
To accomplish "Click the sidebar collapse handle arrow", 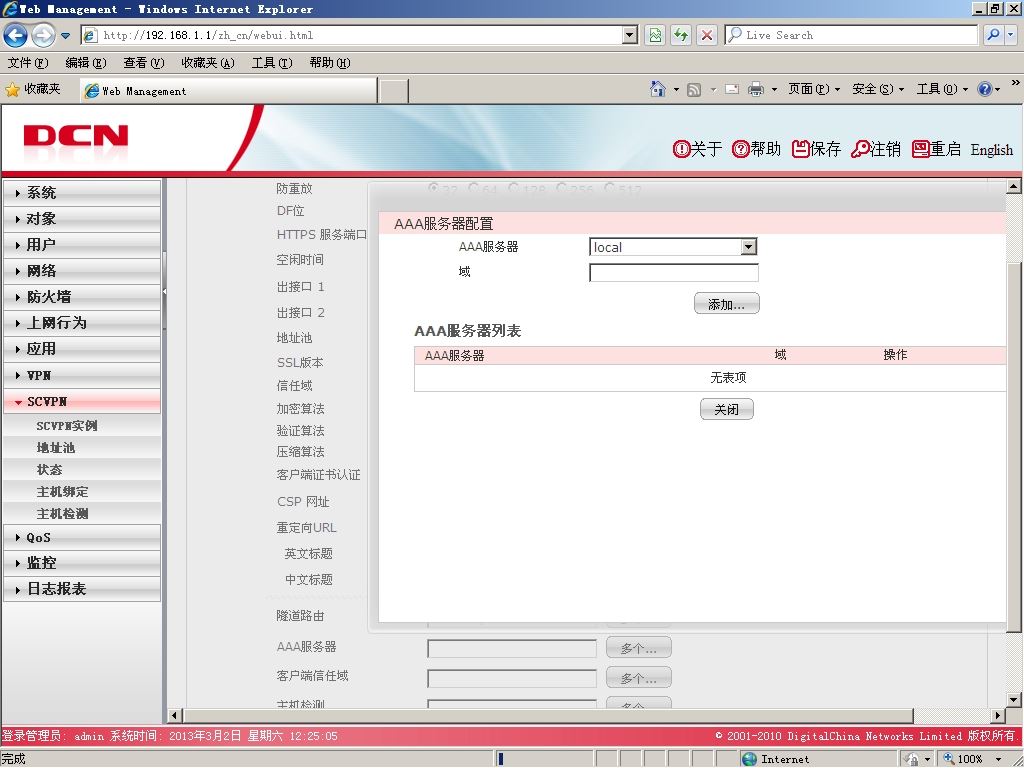I will pyautogui.click(x=164, y=292).
